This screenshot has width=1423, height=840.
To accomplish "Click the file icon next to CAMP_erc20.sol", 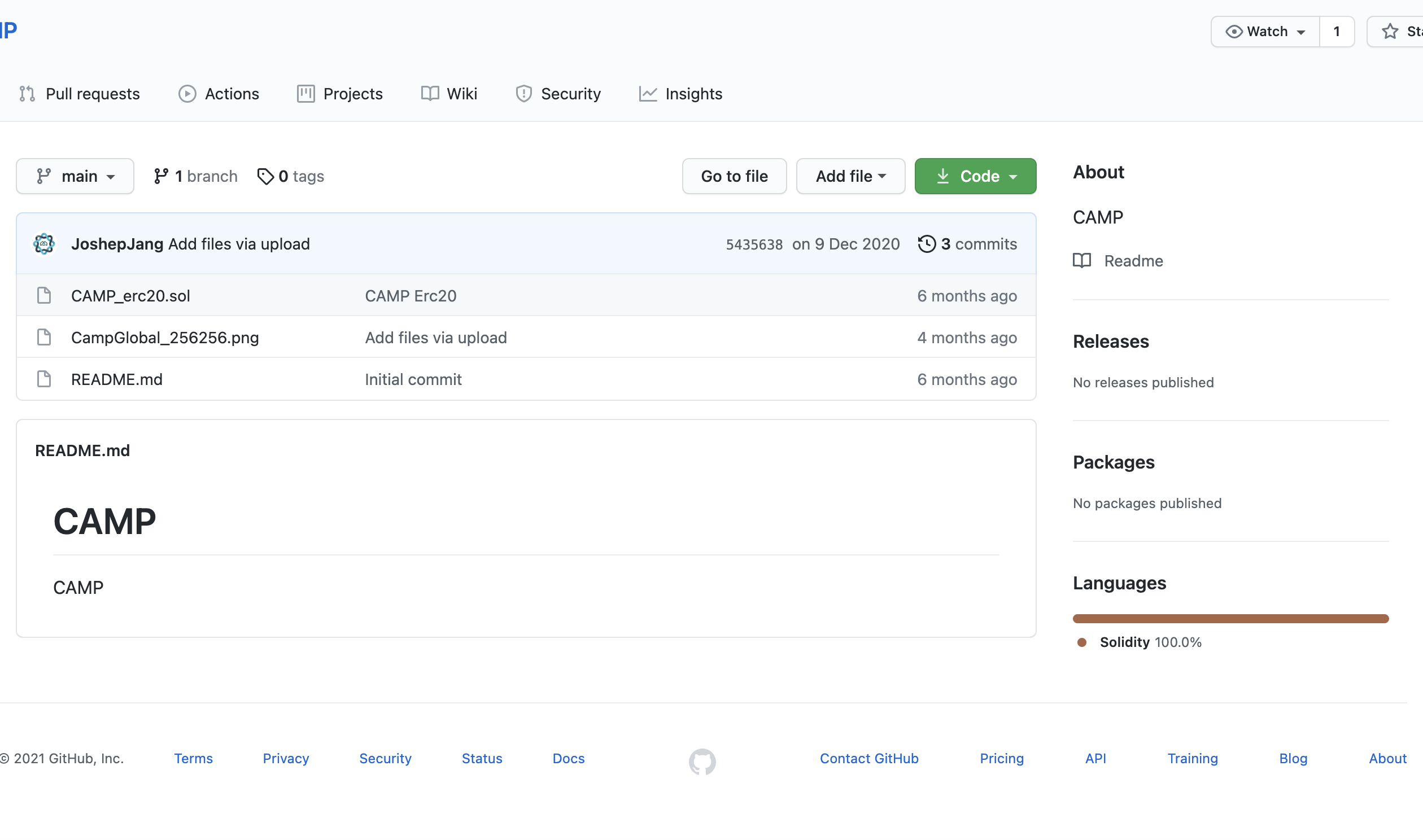I will point(44,295).
